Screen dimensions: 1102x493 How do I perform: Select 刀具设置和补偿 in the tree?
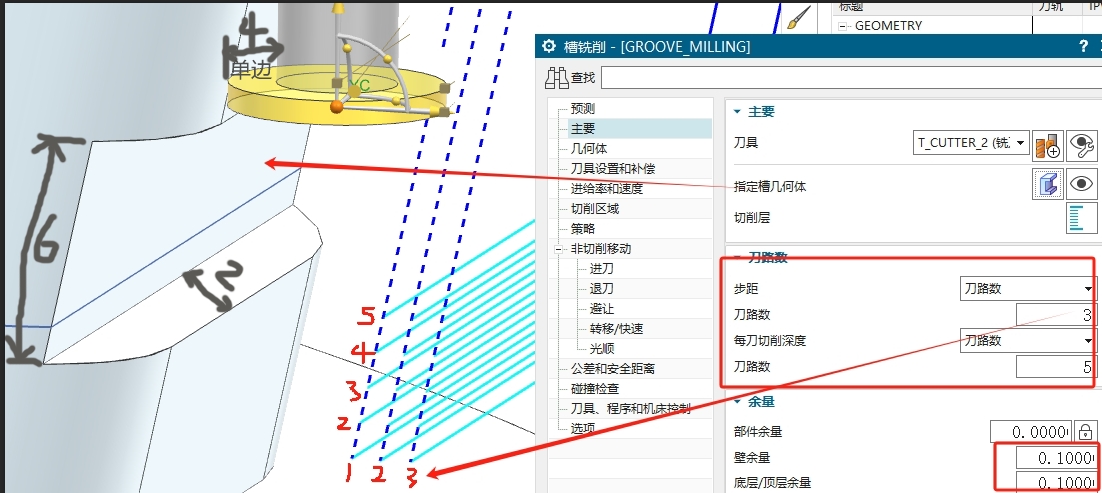(613, 169)
